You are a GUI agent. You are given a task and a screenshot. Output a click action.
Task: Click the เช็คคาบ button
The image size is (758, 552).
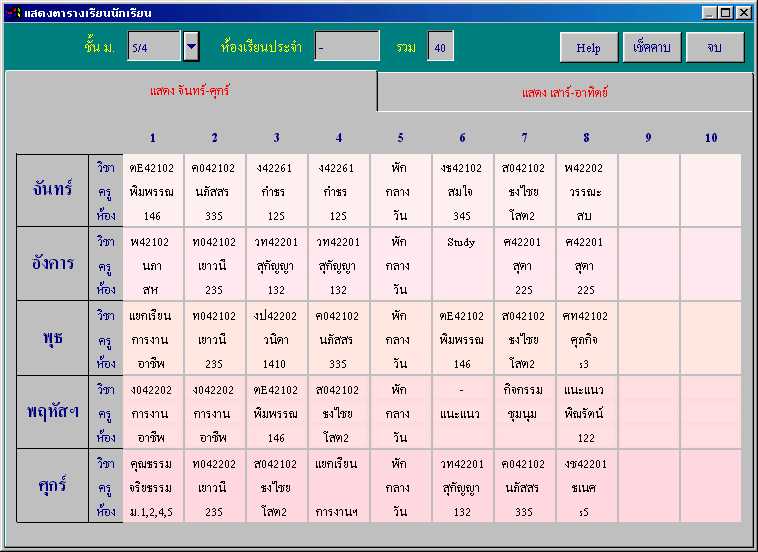point(652,47)
